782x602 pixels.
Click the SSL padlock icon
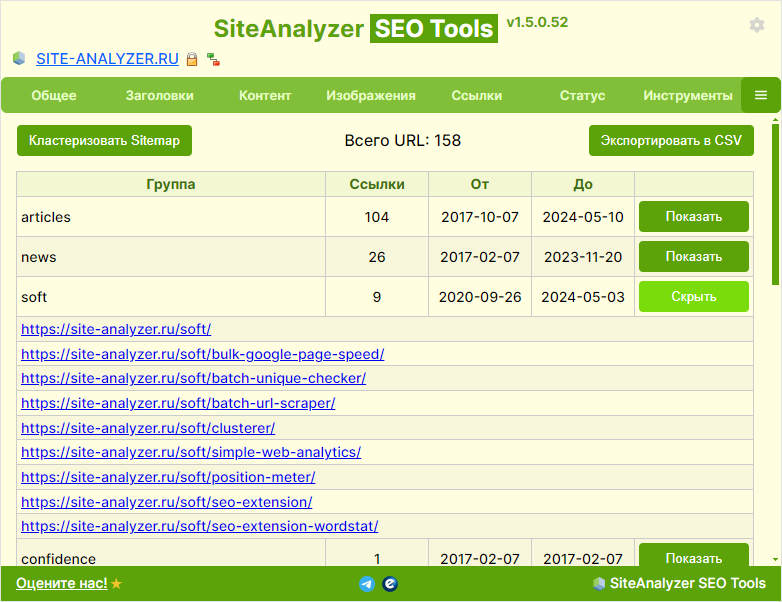[192, 59]
